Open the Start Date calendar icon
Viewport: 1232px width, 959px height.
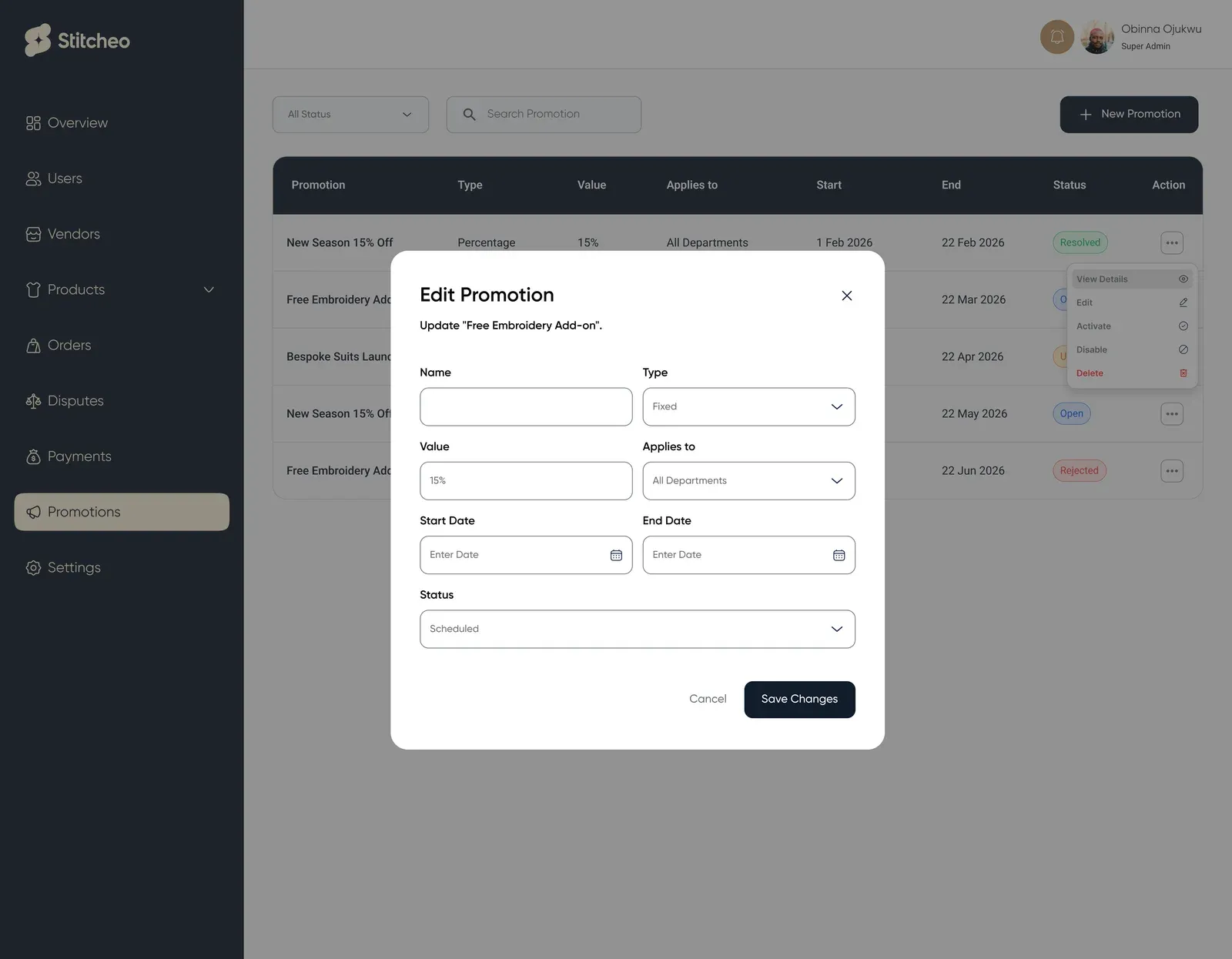coord(616,556)
